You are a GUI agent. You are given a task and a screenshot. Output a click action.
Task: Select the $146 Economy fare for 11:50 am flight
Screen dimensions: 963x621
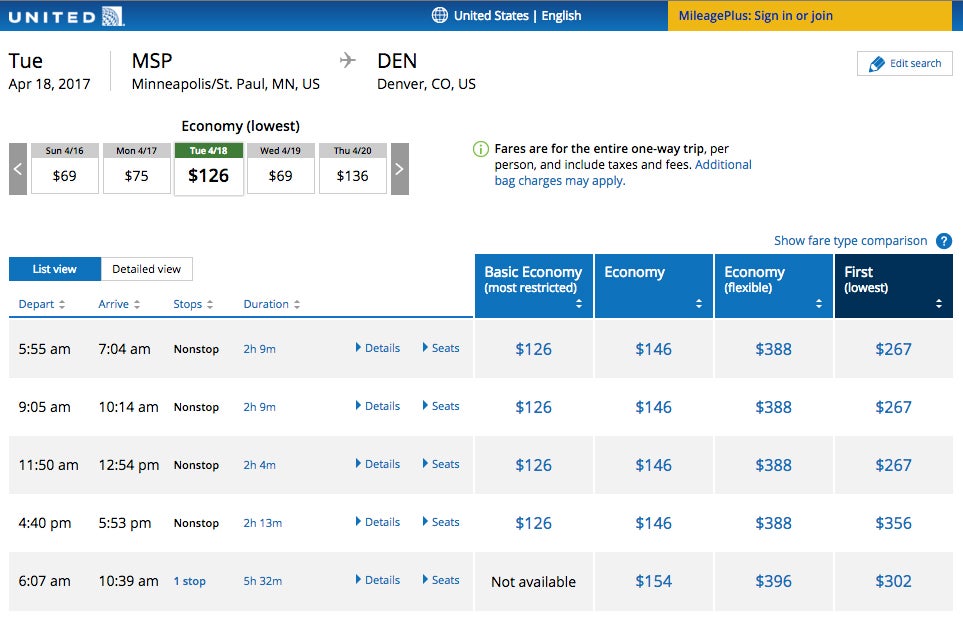pyautogui.click(x=653, y=464)
